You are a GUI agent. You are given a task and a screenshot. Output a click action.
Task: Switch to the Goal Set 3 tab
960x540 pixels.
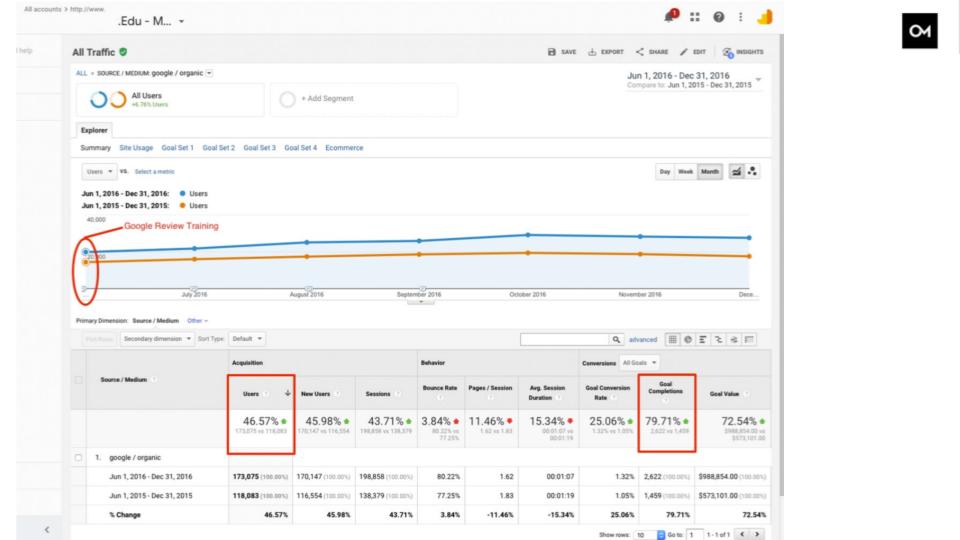[x=260, y=148]
